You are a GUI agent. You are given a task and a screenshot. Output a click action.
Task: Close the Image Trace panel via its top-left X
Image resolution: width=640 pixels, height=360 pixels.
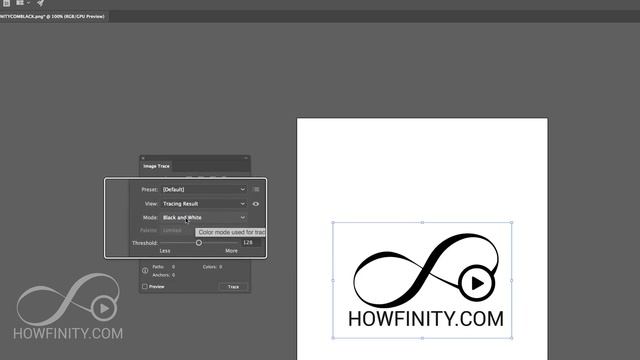(143, 158)
